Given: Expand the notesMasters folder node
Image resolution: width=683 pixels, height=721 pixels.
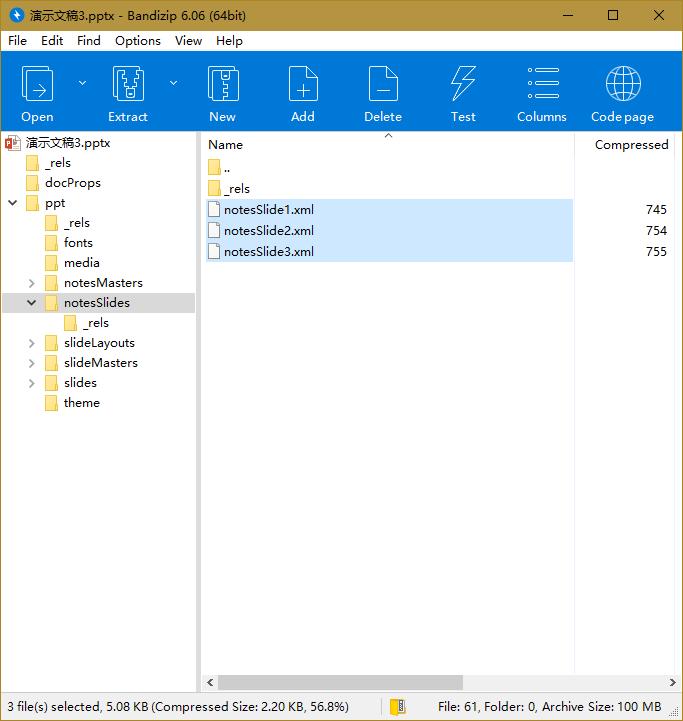Looking at the screenshot, I should [x=32, y=283].
